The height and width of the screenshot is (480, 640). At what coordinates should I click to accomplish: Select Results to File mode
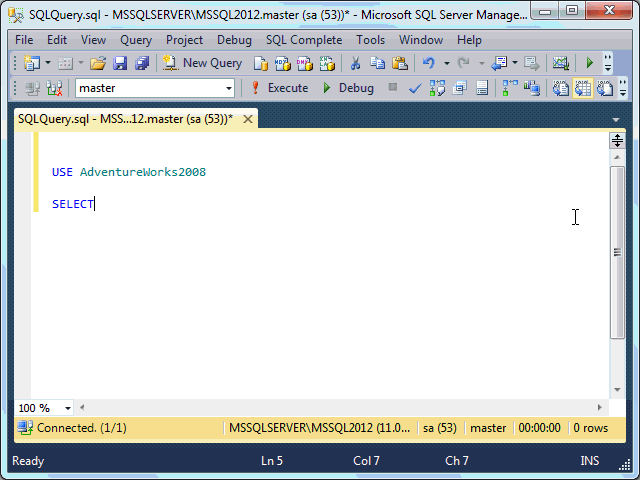[605, 88]
